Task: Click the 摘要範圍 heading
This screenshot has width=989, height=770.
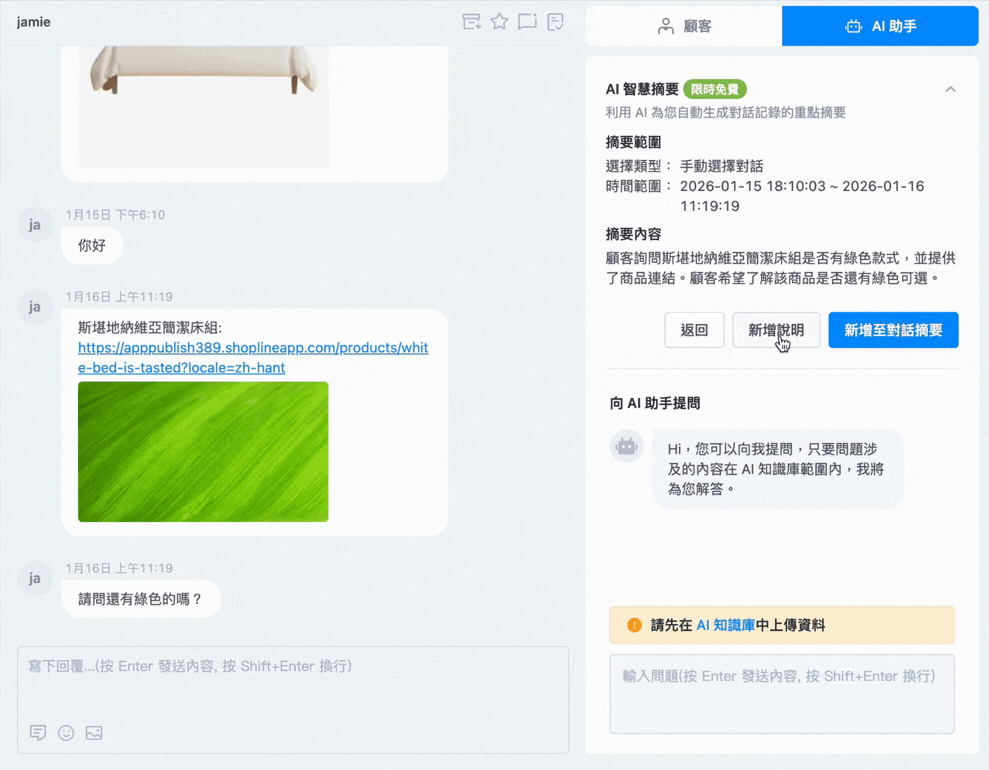Action: pyautogui.click(x=633, y=142)
